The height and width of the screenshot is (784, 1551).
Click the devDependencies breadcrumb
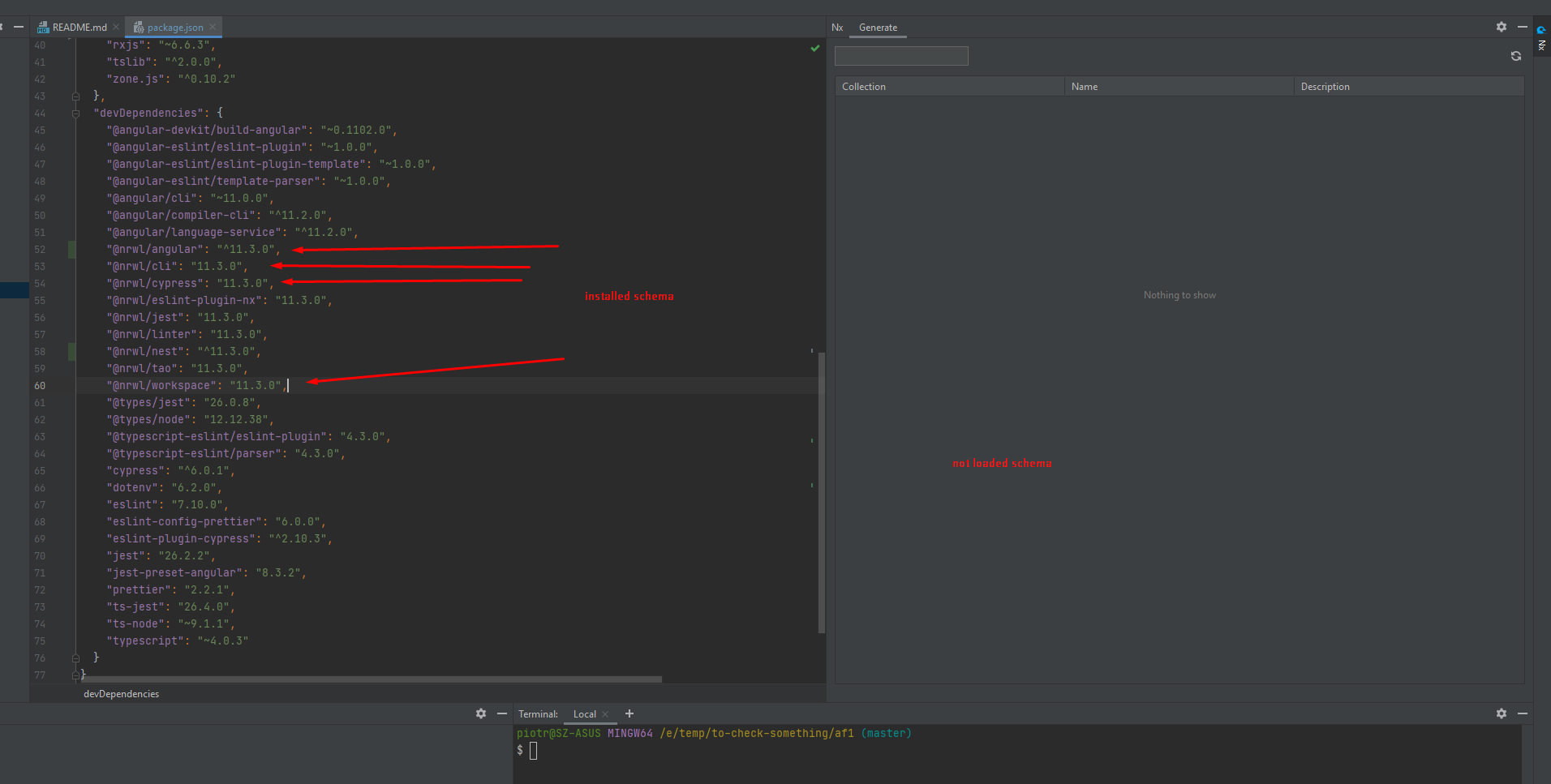pyautogui.click(x=120, y=694)
